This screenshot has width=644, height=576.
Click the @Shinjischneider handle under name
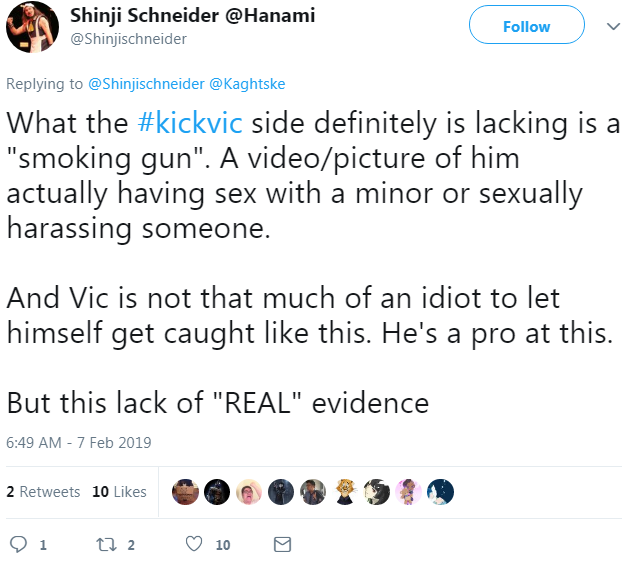129,39
